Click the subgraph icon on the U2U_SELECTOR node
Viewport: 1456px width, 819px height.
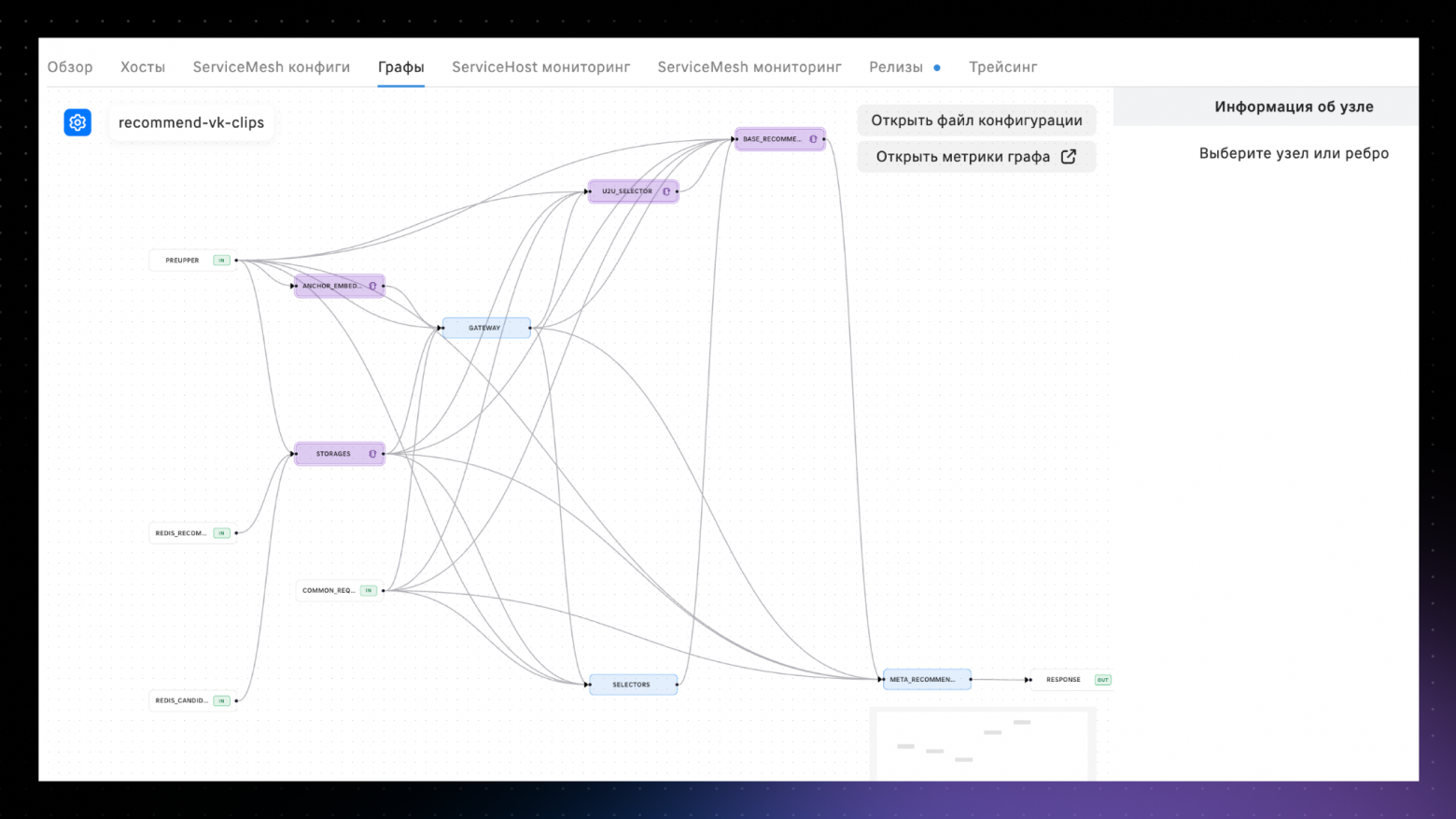pos(666,191)
